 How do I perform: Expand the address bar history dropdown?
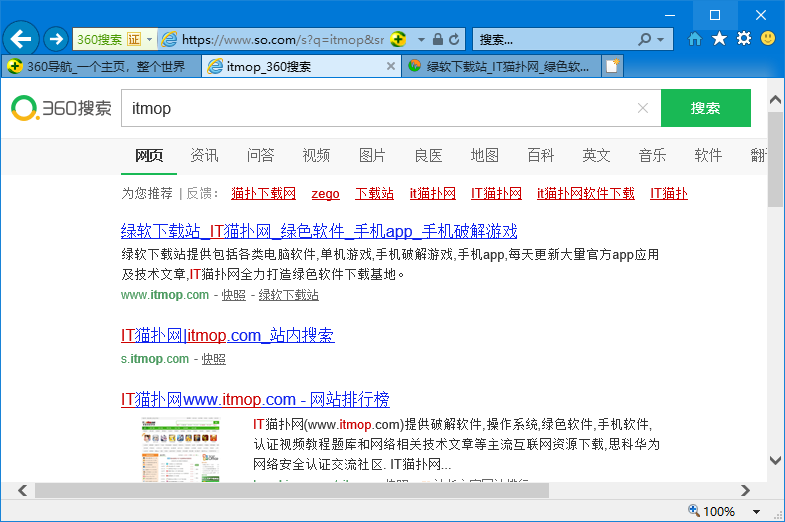pyautogui.click(x=422, y=39)
